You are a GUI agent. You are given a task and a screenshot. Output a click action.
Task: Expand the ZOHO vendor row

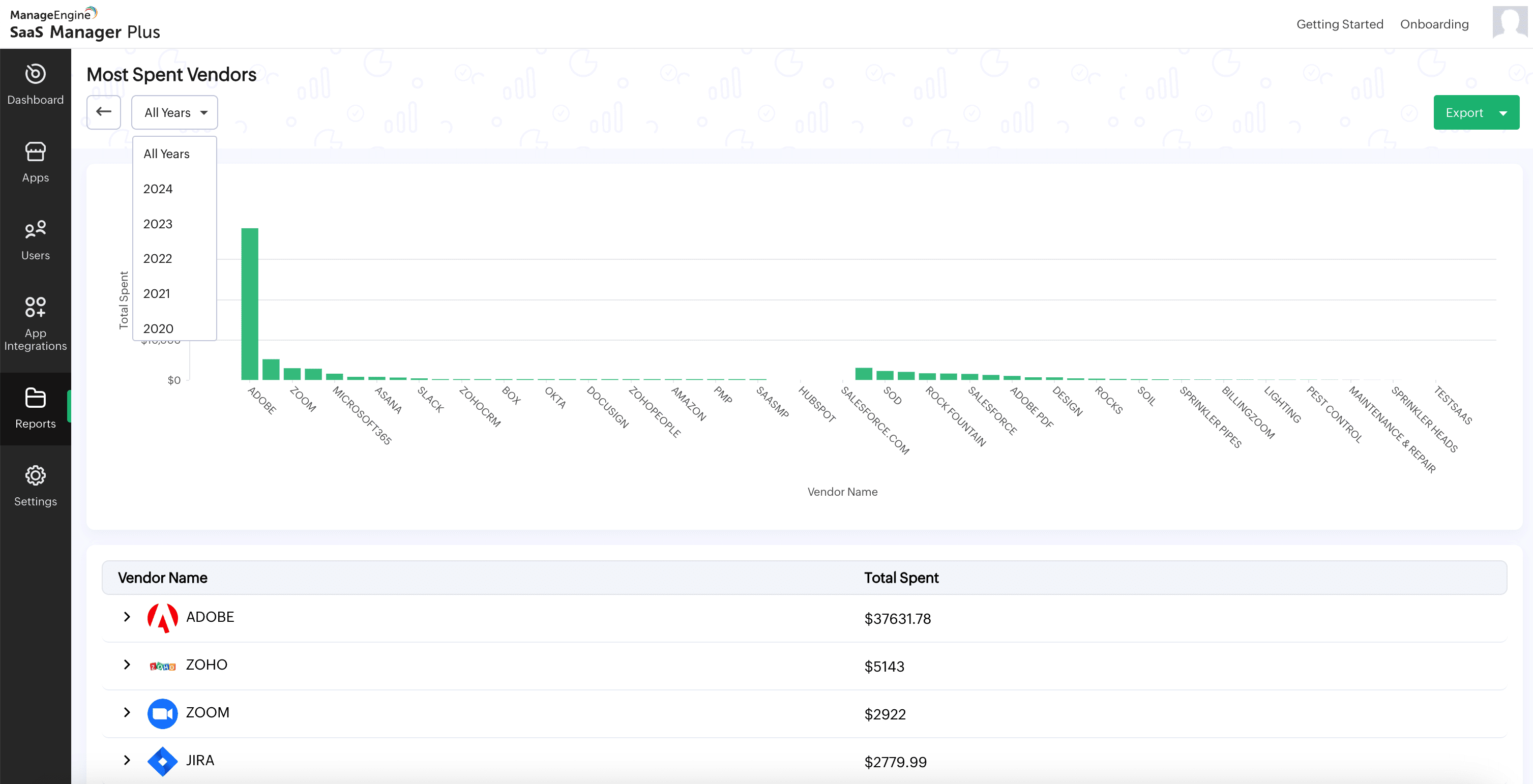point(127,665)
